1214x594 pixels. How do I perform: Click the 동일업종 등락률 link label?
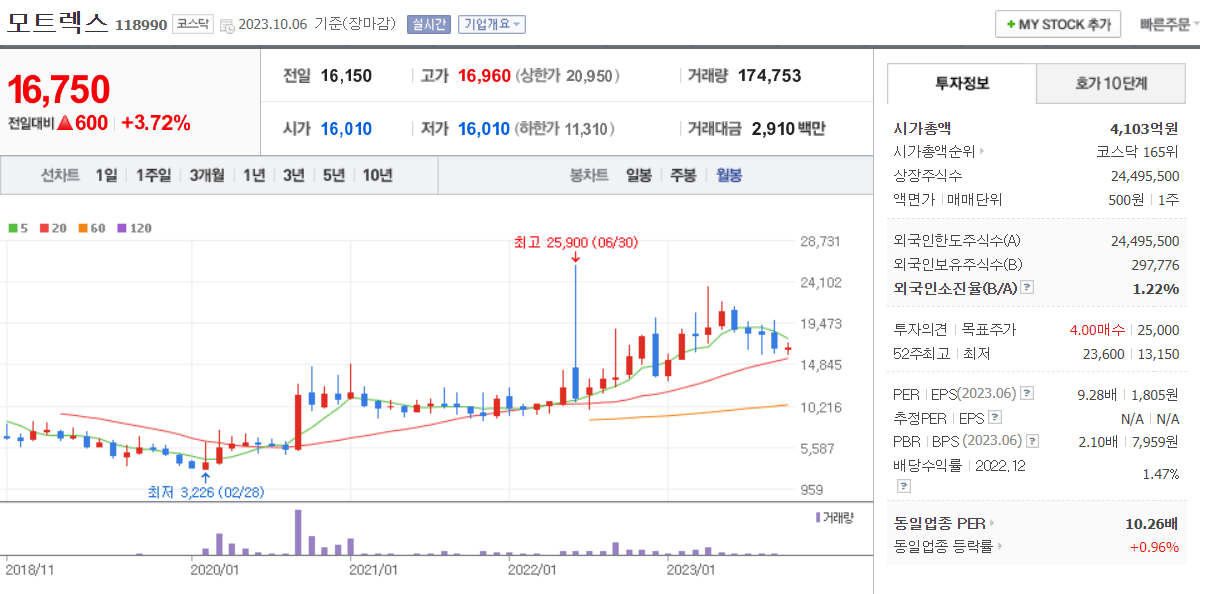tap(943, 547)
